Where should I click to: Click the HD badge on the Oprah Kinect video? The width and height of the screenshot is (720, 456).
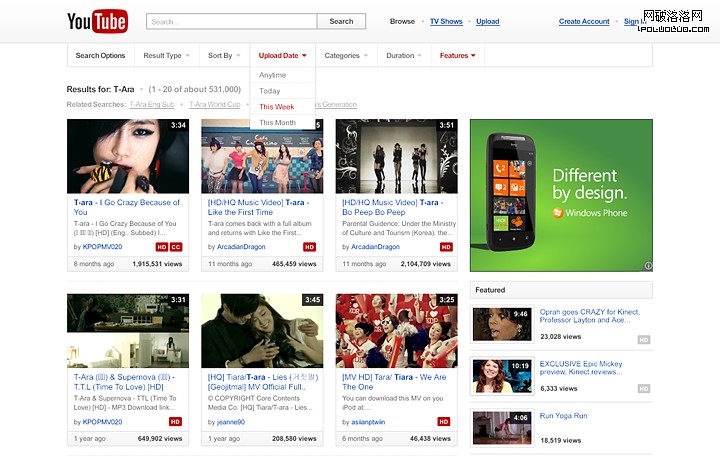click(643, 340)
